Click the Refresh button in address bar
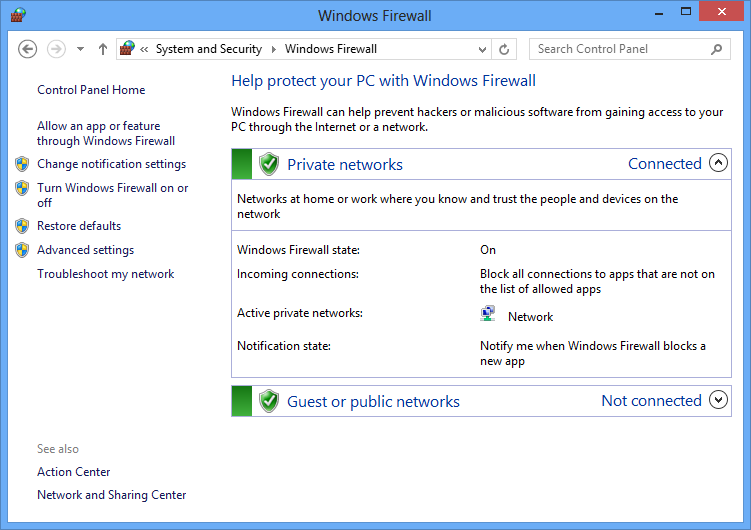 (505, 49)
